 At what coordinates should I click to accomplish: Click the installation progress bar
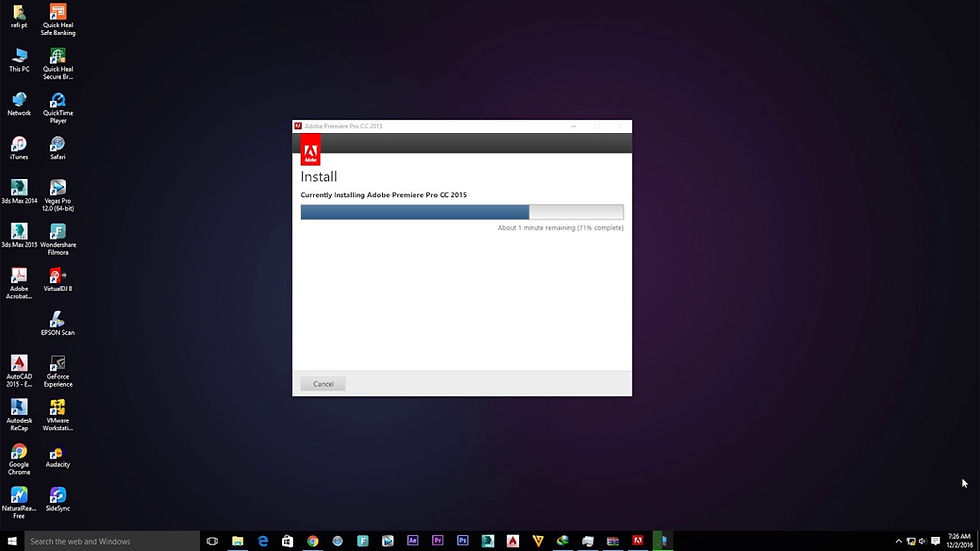tap(462, 212)
